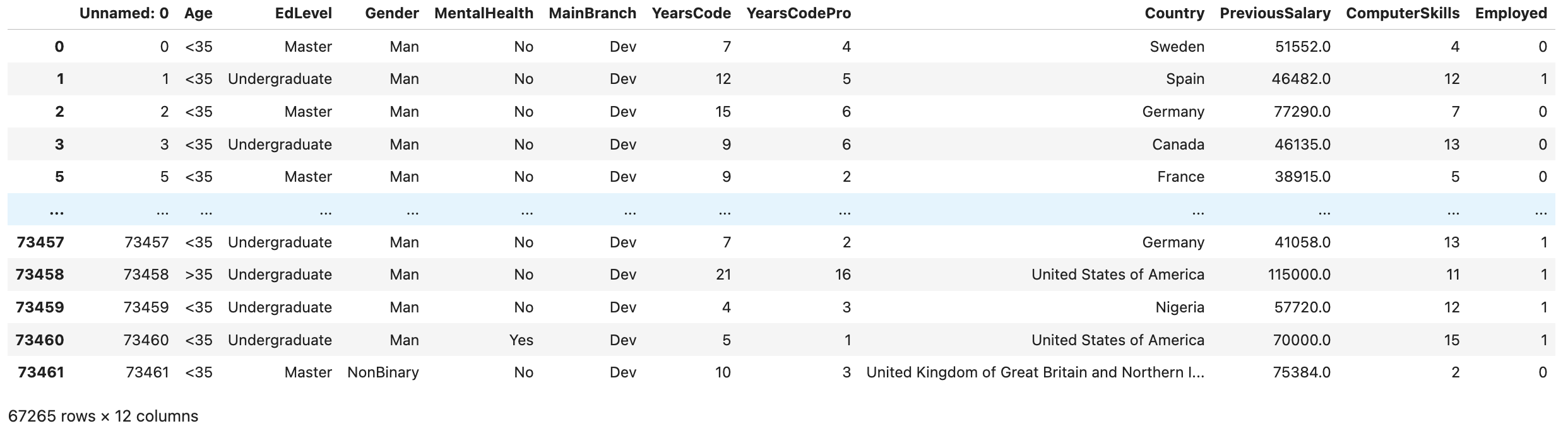Click the MentalHealth column header

tap(484, 13)
